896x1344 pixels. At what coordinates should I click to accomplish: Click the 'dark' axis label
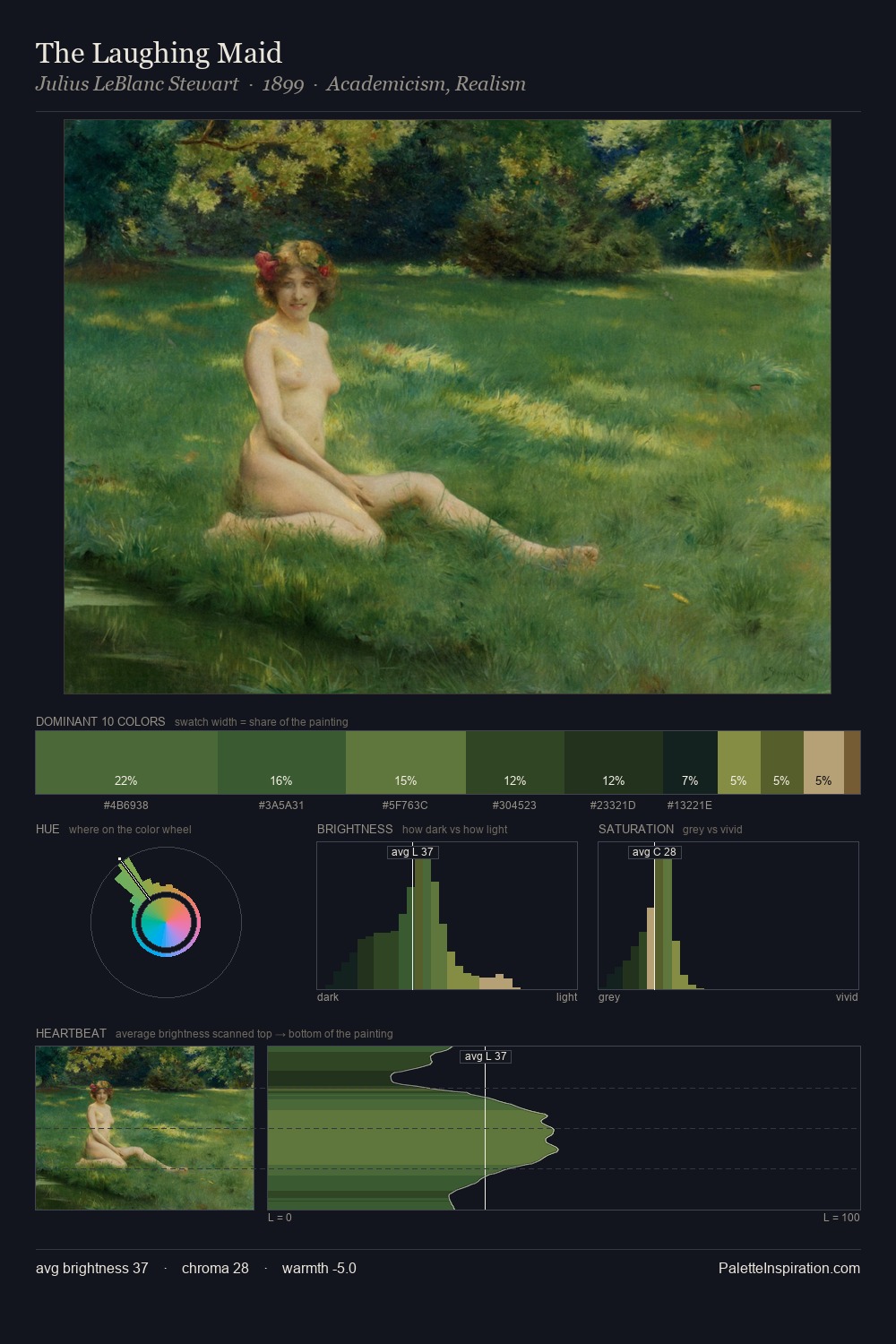point(328,997)
